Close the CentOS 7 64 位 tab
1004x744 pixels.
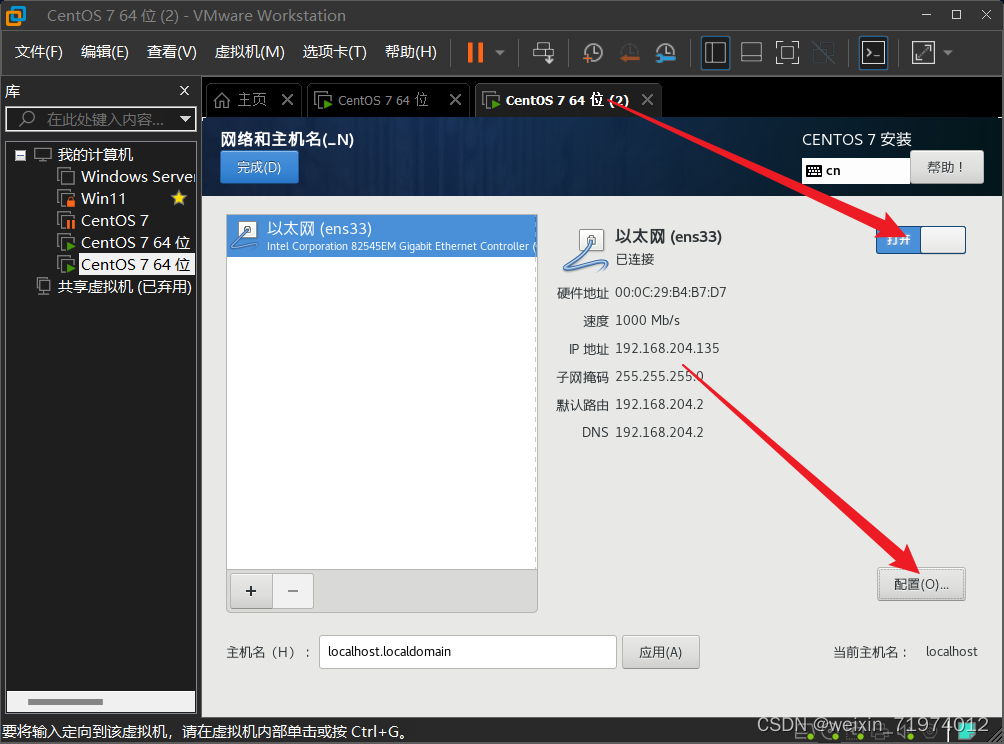coord(455,100)
